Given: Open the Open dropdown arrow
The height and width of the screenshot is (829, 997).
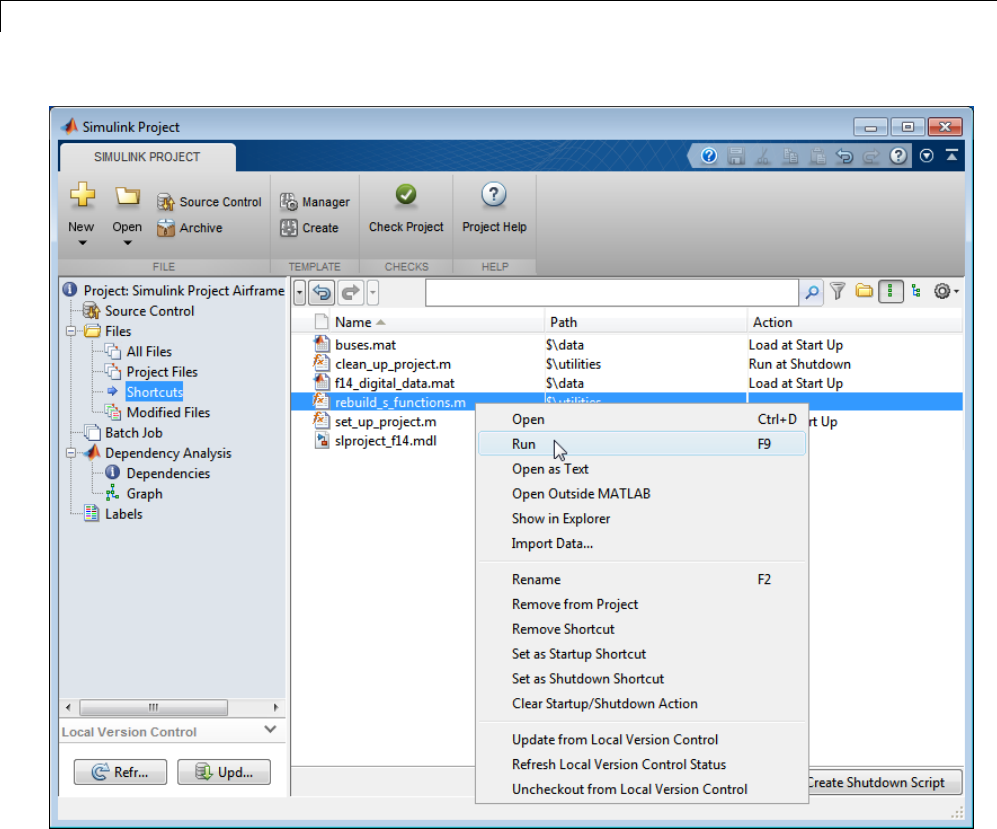Looking at the screenshot, I should click(x=127, y=243).
